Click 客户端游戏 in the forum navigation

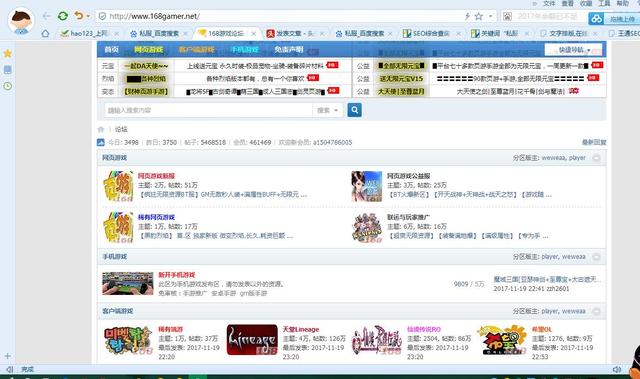pyautogui.click(x=197, y=49)
